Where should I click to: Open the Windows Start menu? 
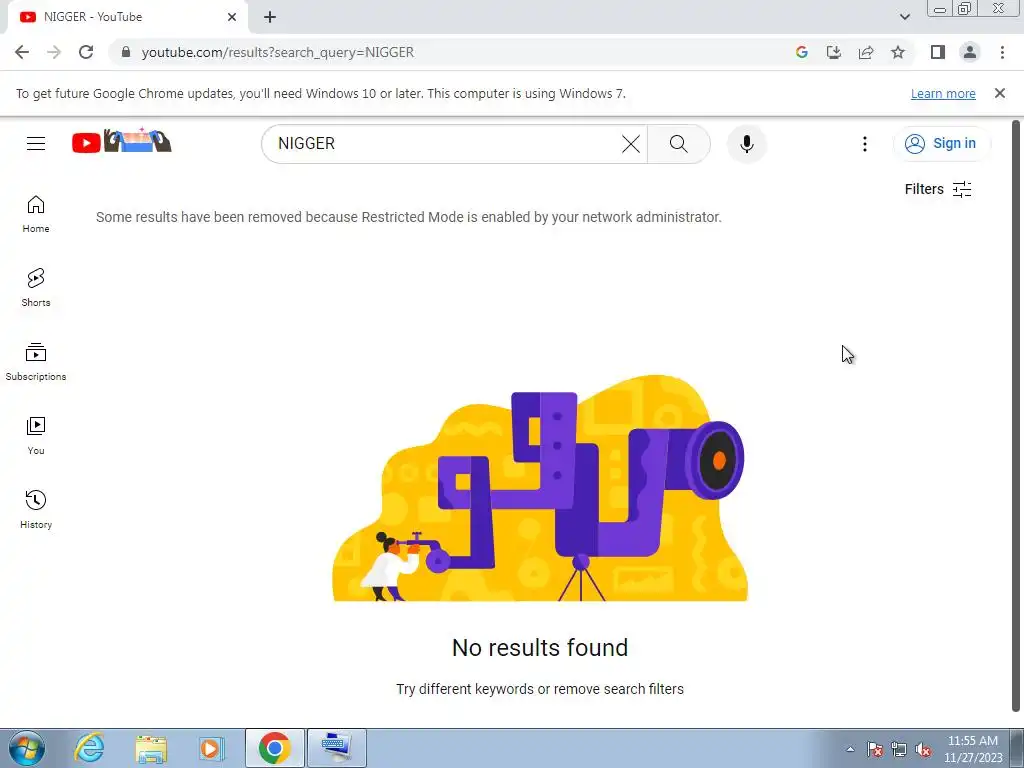click(27, 748)
